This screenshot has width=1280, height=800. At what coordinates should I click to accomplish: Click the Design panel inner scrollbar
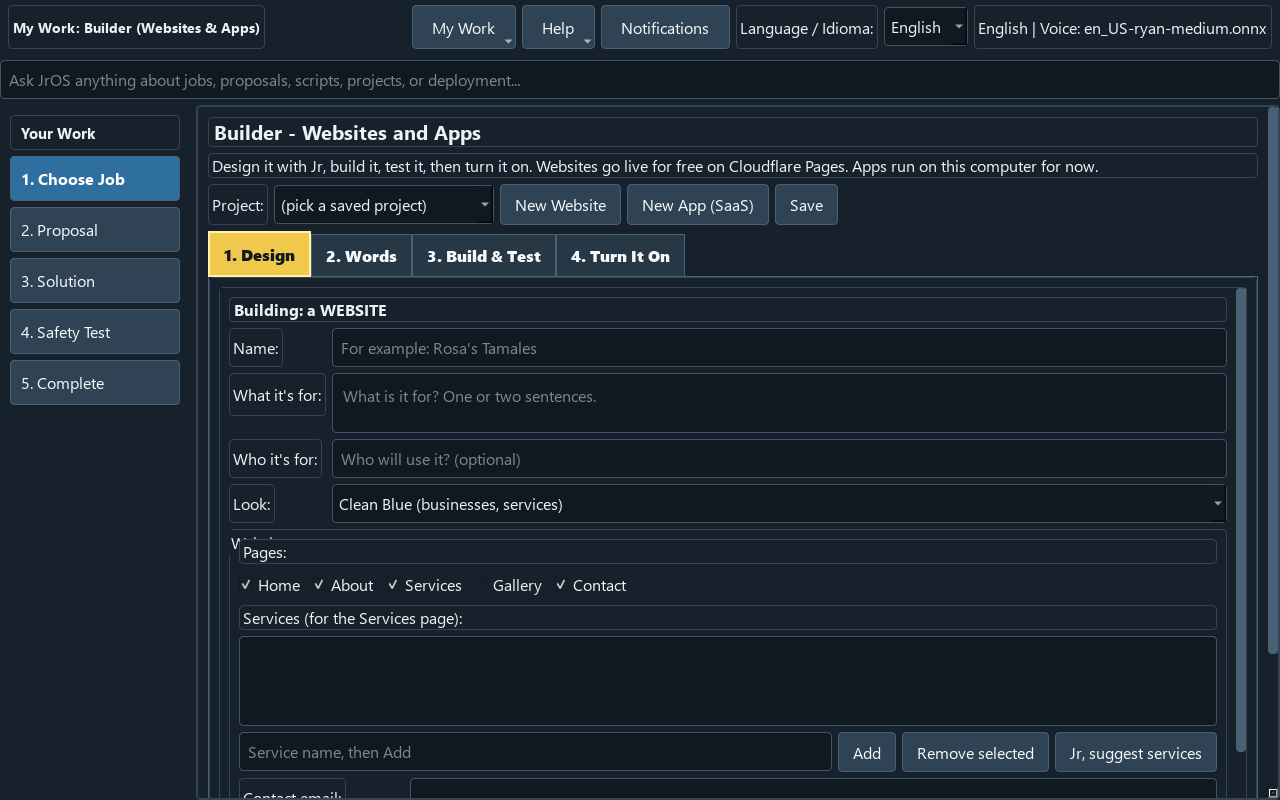click(1241, 520)
